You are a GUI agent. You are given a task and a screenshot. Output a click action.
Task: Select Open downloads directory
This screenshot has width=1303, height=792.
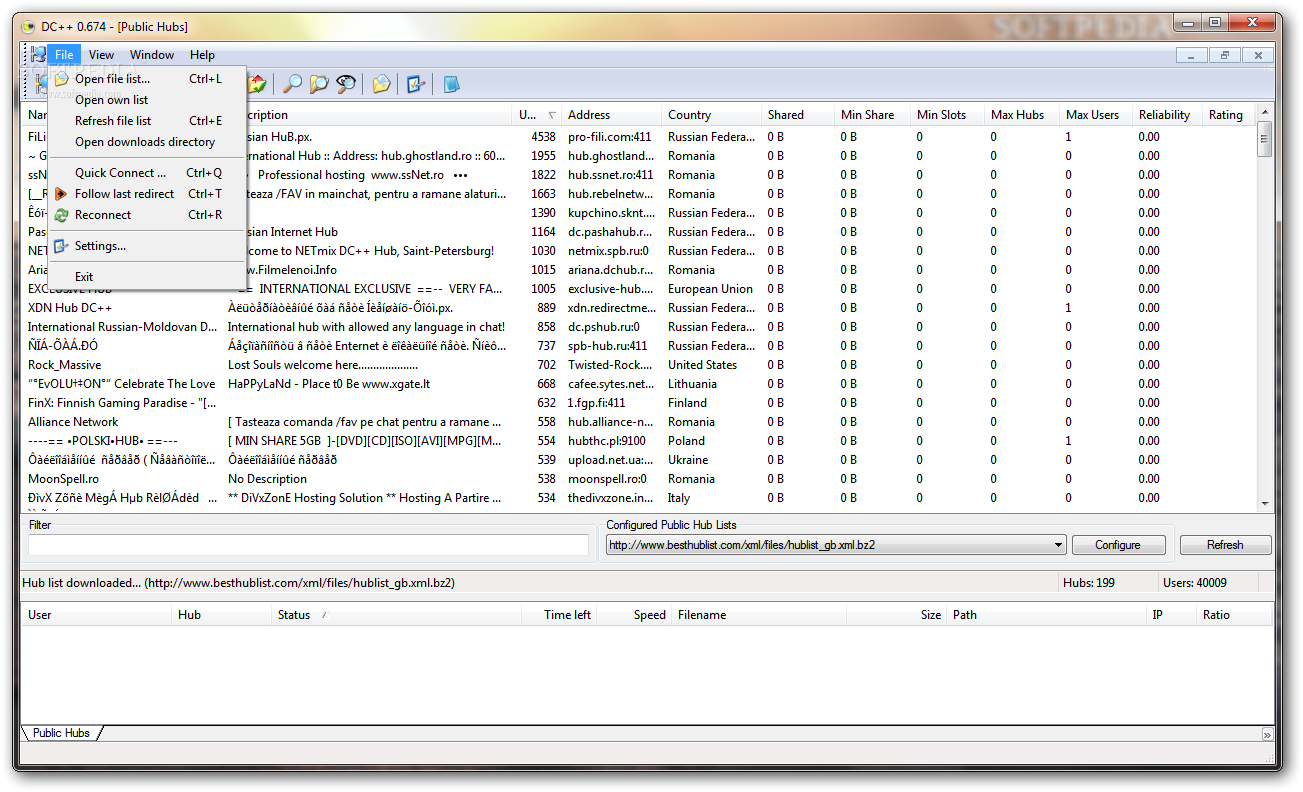147,142
